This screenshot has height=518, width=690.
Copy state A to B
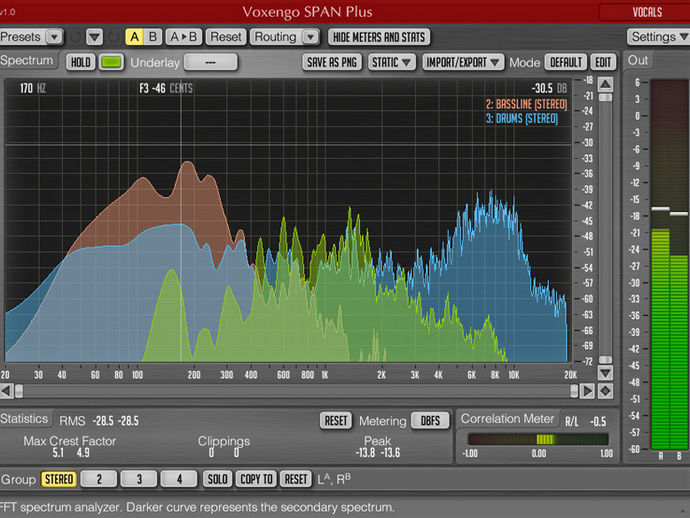(x=184, y=37)
